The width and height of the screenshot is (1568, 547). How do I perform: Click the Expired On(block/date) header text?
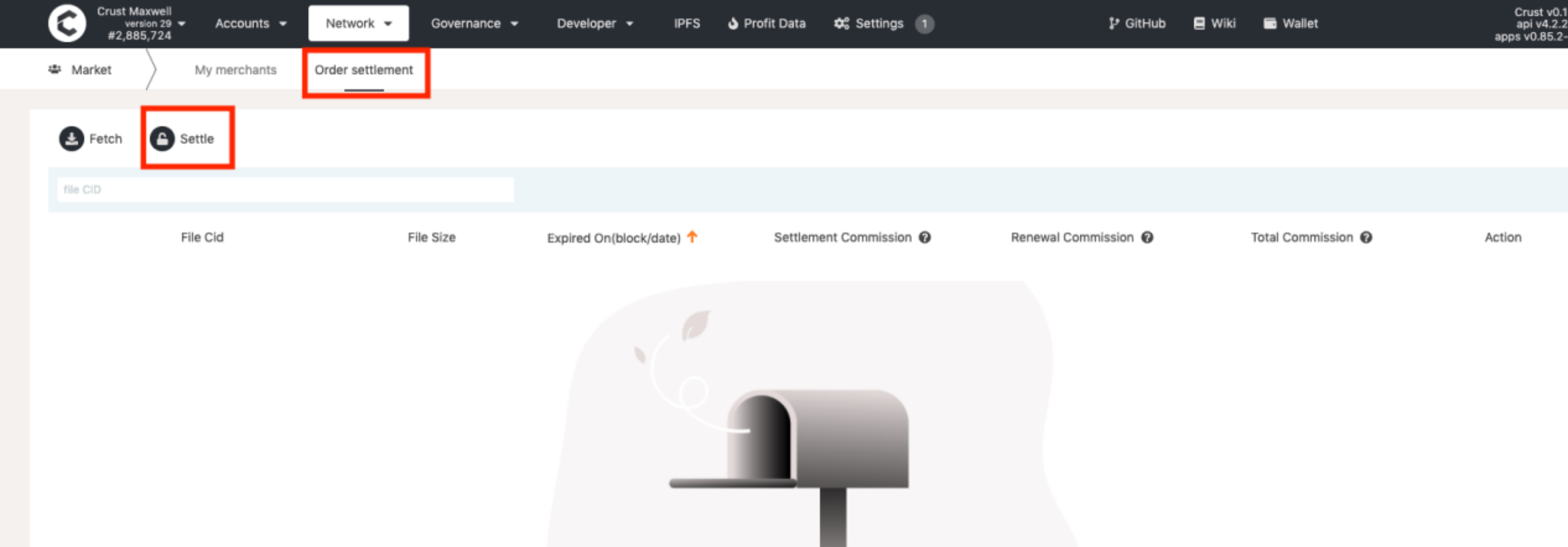pos(614,238)
